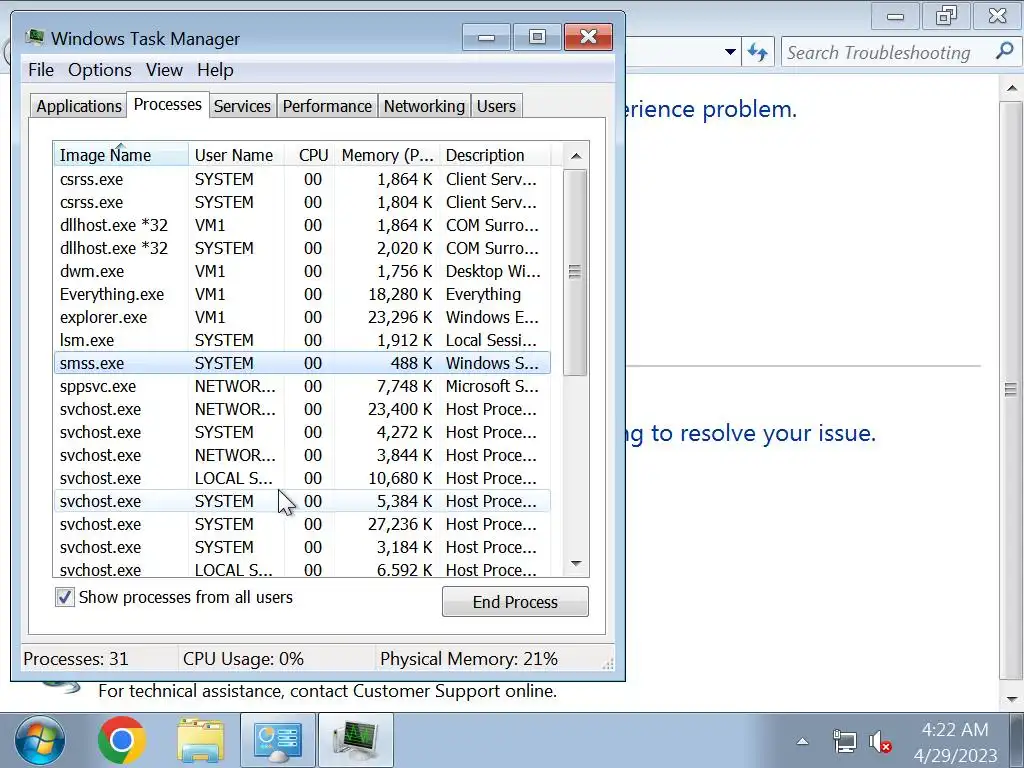Viewport: 1024px width, 768px height.
Task: Sort by User Name column header
Action: coord(236,155)
